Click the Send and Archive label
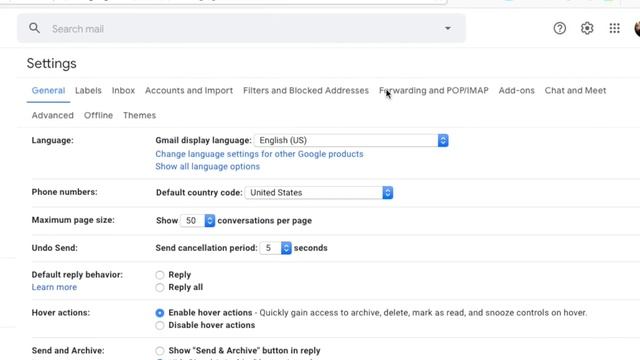The width and height of the screenshot is (640, 360). point(68,351)
